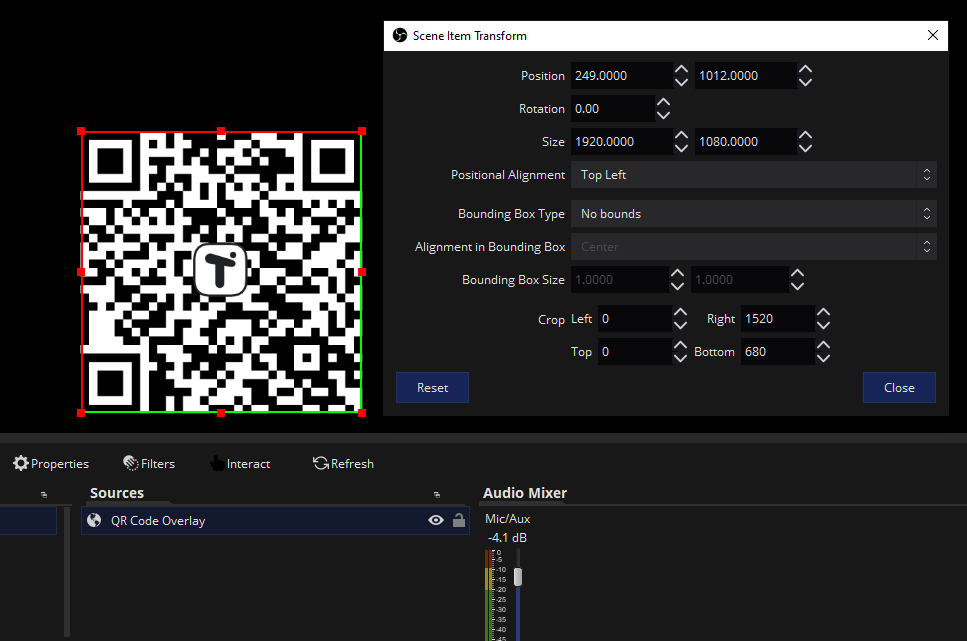Decrease Position Y with down arrow
The image size is (967, 641).
click(x=805, y=82)
